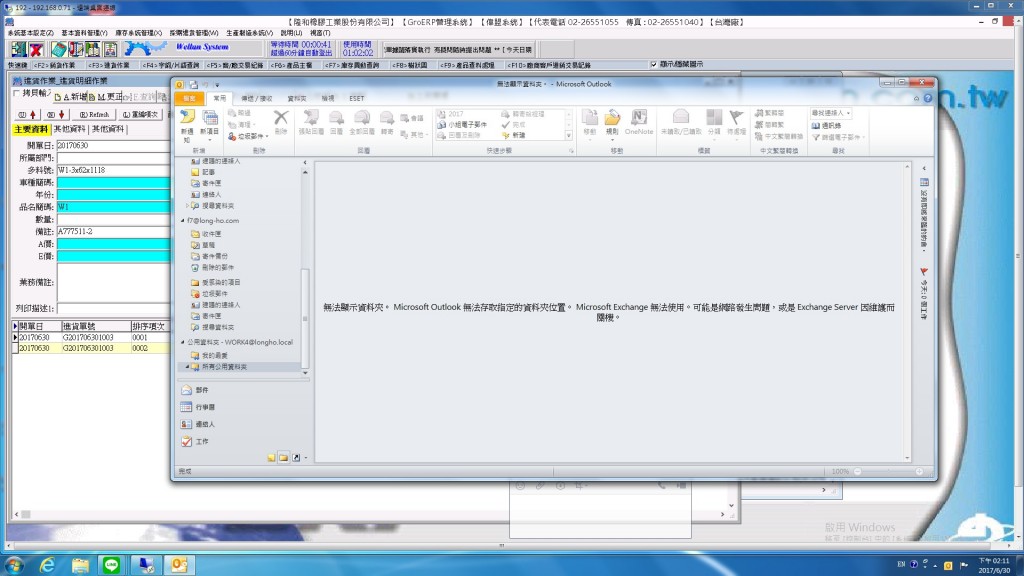Open the first system-settings (Z) menu in ERP

click(x=31, y=33)
